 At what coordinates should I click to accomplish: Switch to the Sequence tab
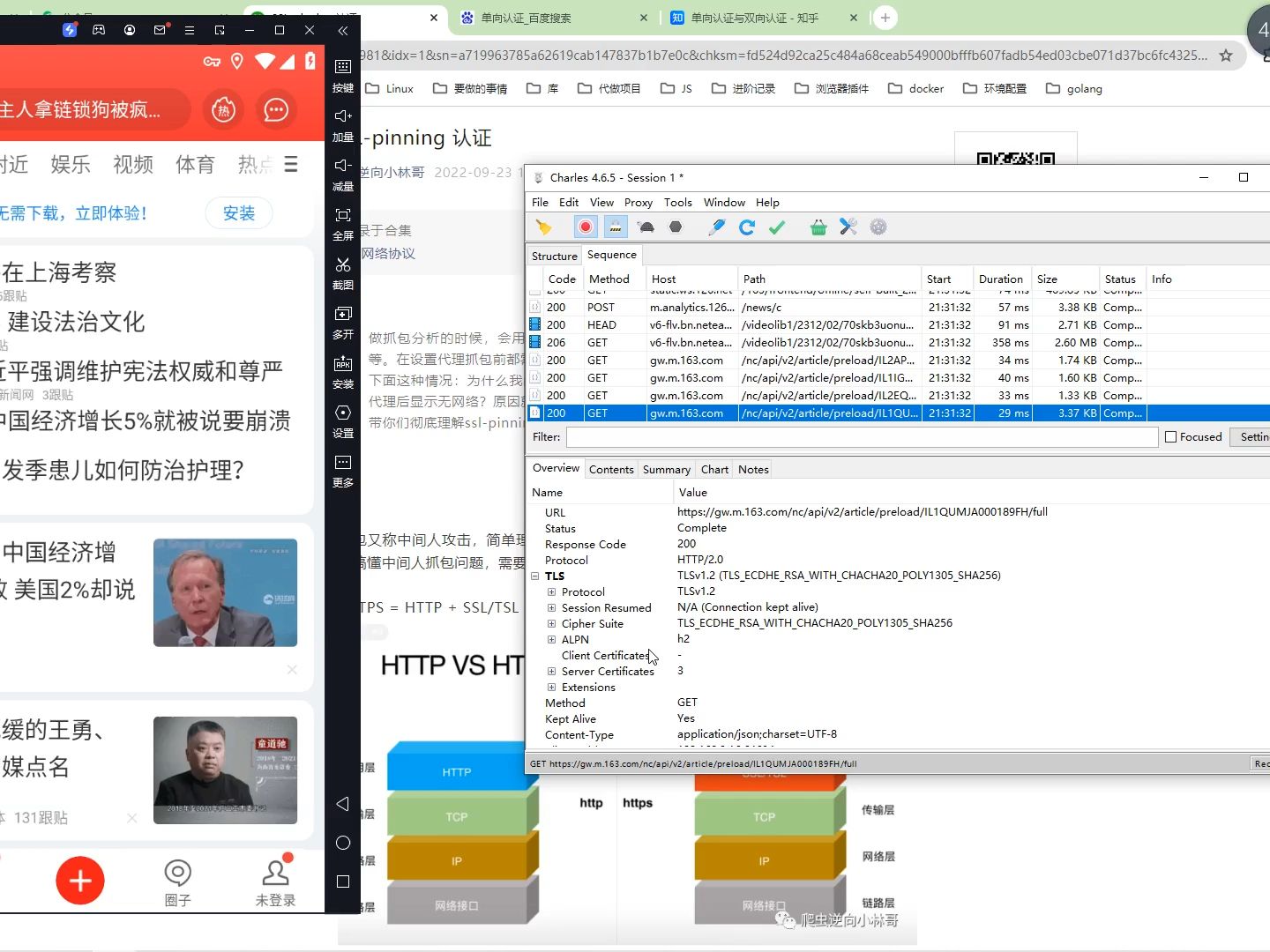(x=611, y=255)
